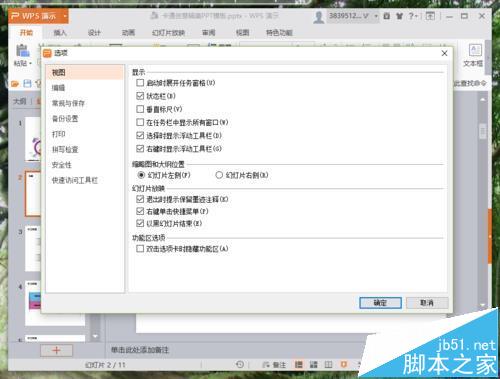Click the WPS 演示 application menu button
The width and height of the screenshot is (500, 379).
(34, 16)
